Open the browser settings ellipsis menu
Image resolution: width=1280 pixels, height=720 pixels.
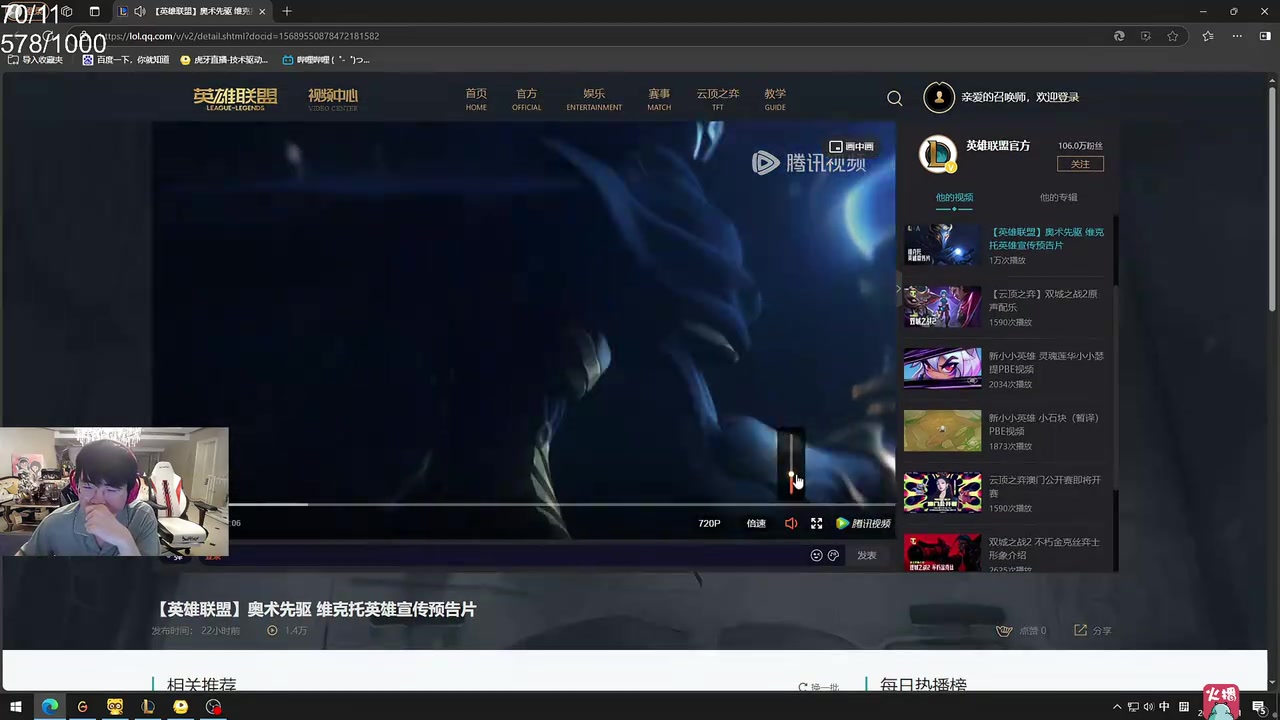pos(1237,36)
